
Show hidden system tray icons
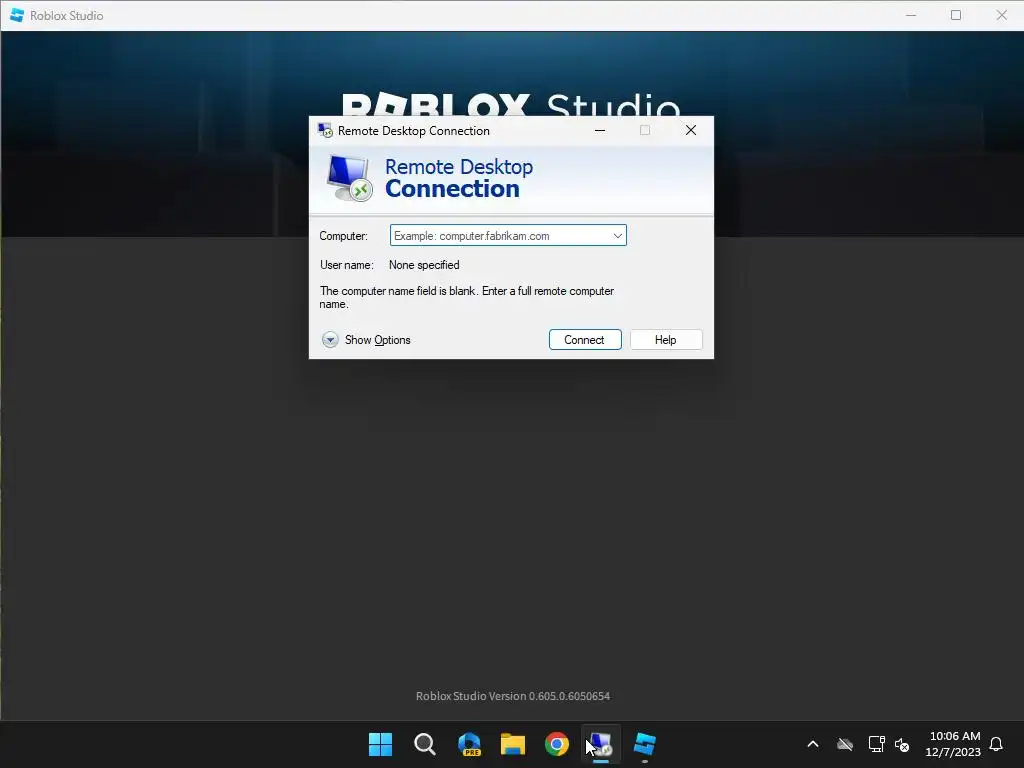pyautogui.click(x=813, y=744)
